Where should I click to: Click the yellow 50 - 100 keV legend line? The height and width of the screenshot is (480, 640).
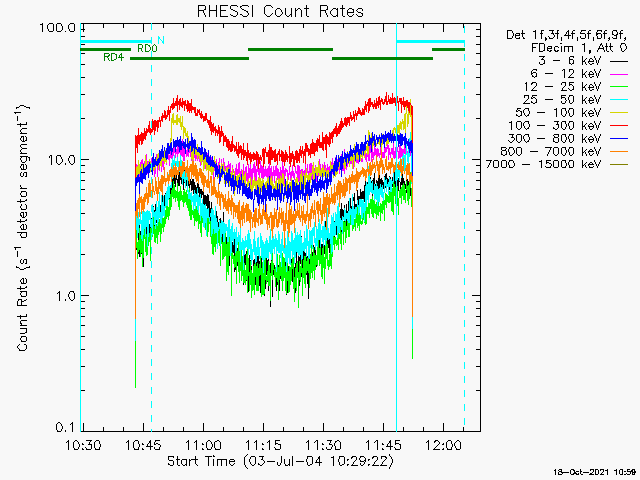click(619, 113)
